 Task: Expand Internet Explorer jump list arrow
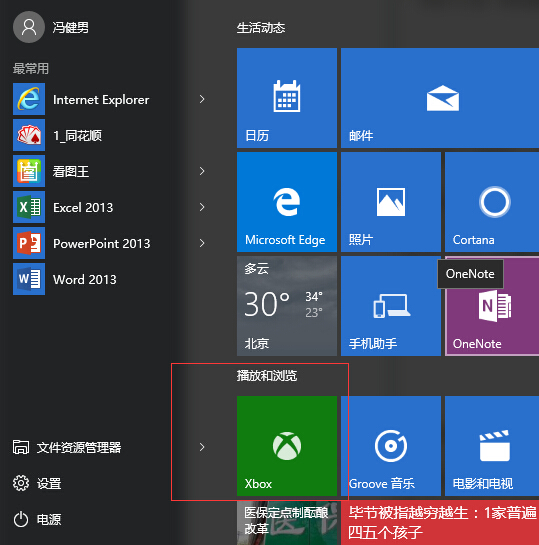202,99
